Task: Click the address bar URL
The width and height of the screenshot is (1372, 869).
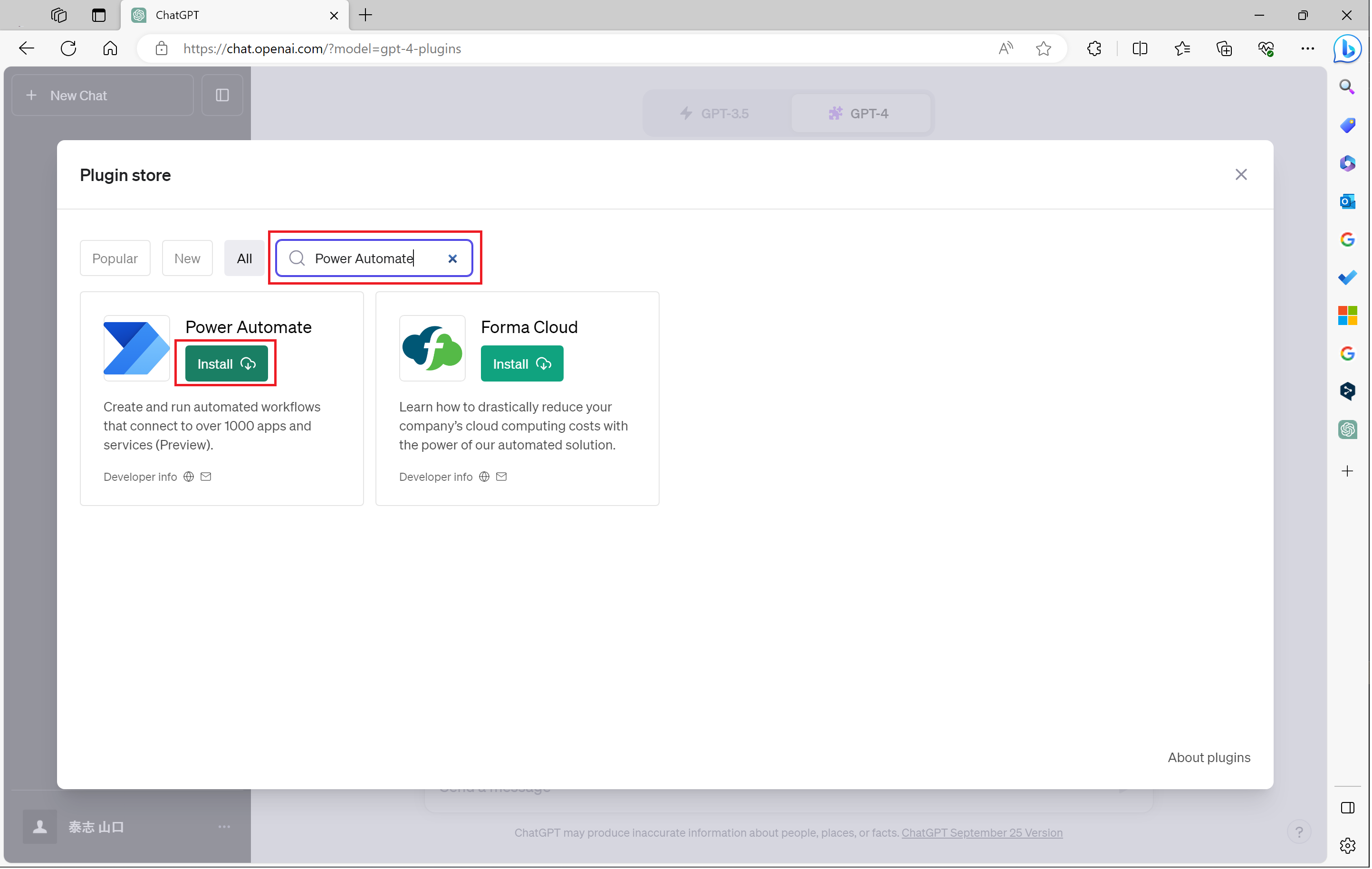Action: pos(322,48)
